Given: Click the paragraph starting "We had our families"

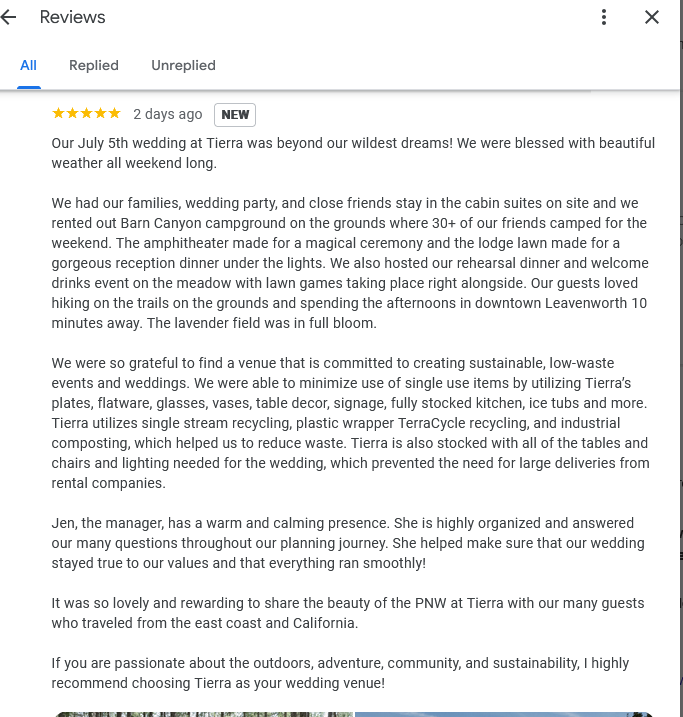Looking at the screenshot, I should click(350, 263).
